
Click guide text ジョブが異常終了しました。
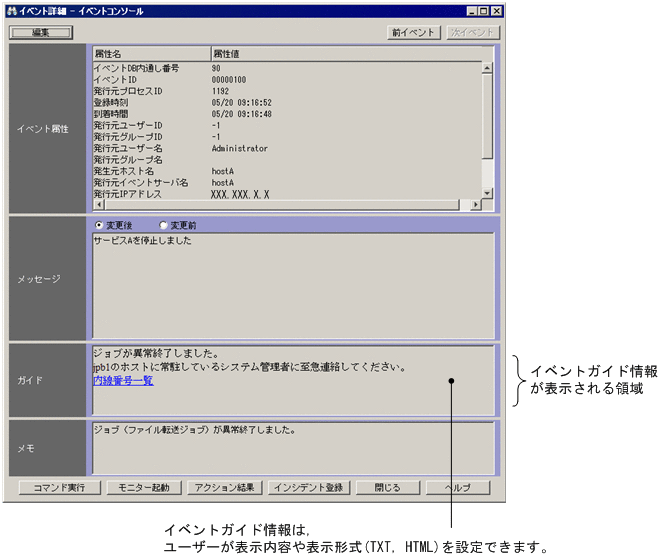(156, 353)
